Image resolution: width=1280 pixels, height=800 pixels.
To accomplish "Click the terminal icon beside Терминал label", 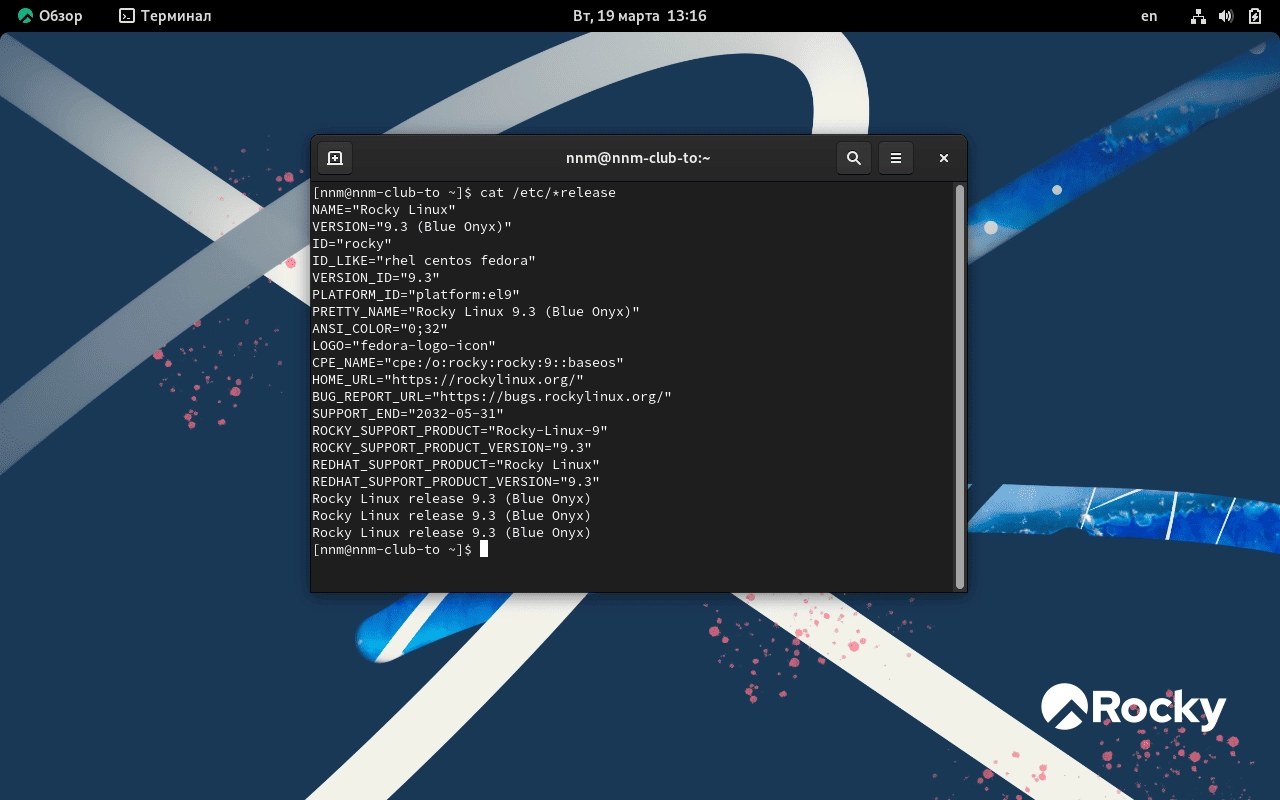I will click(x=127, y=16).
